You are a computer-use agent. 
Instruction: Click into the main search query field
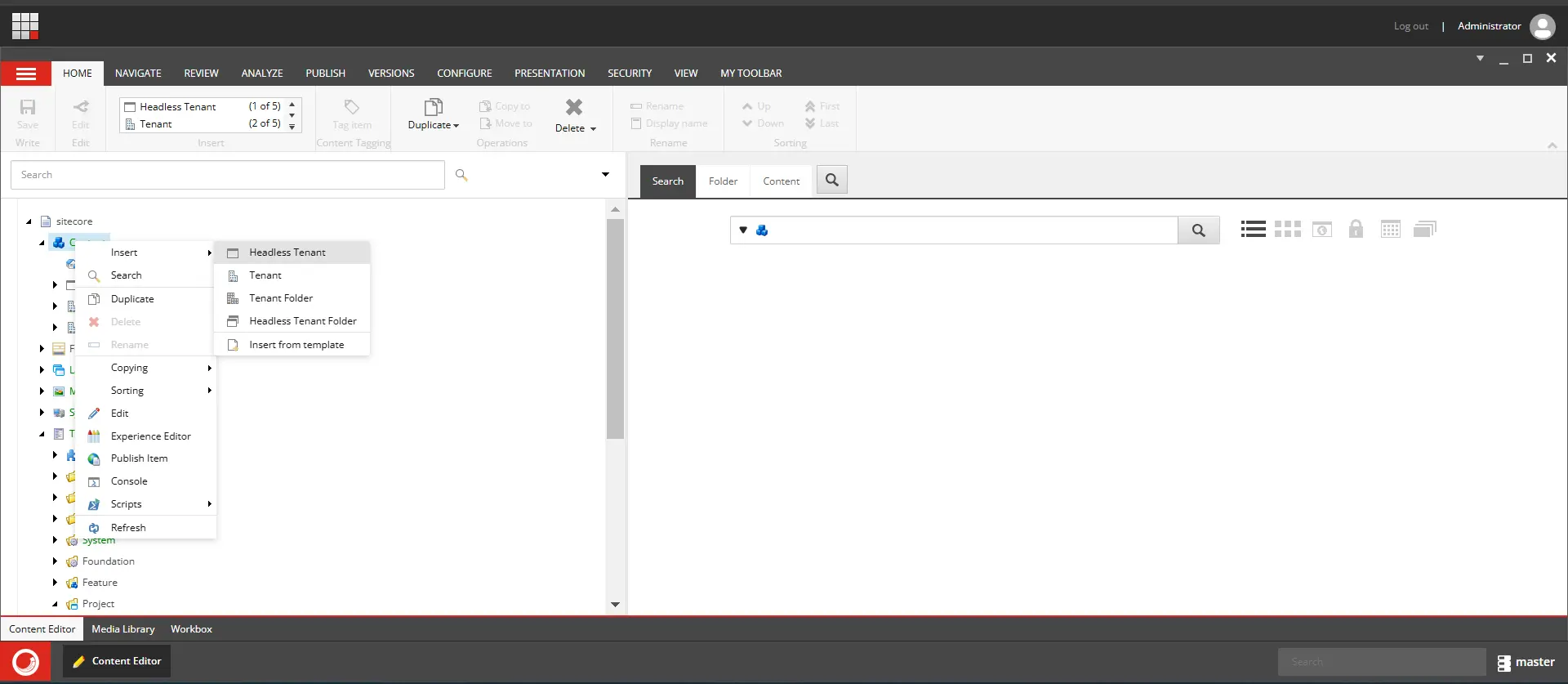pyautogui.click(x=973, y=230)
